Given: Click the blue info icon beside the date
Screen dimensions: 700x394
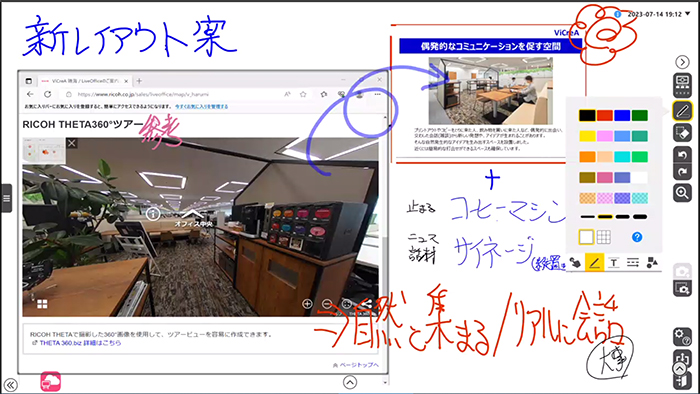Looking at the screenshot, I should pyautogui.click(x=618, y=14).
